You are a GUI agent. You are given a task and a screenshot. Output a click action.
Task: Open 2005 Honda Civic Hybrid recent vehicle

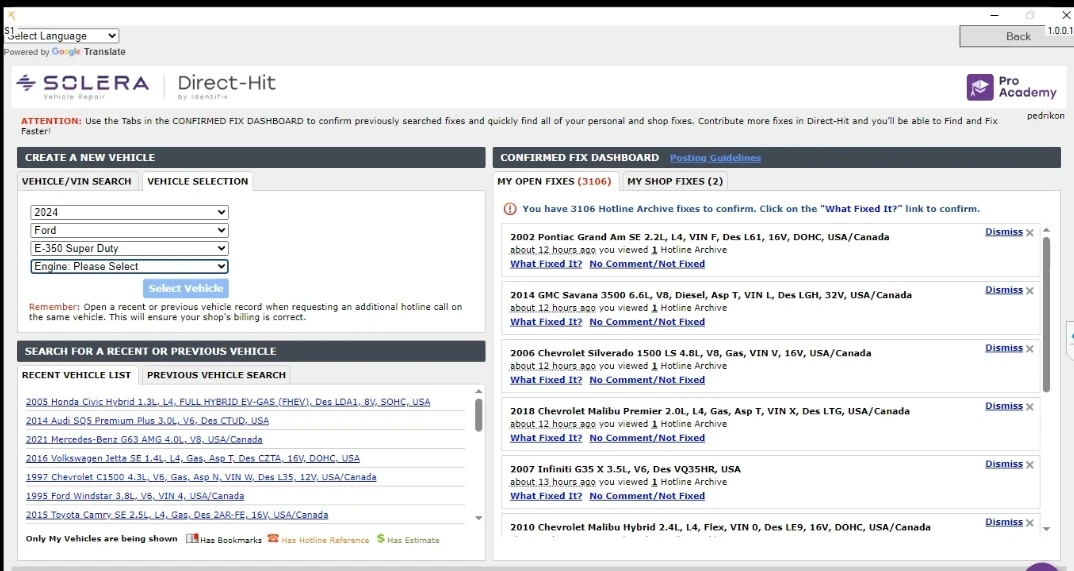(228, 402)
